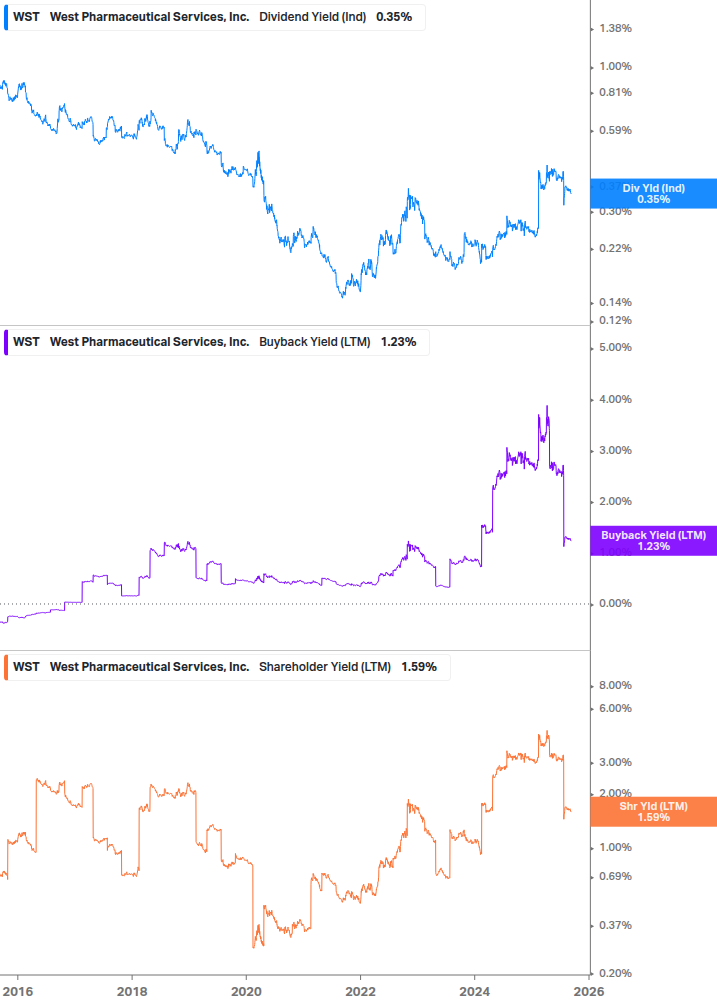Click the 2020 label on the time axis
Image resolution: width=717 pixels, height=1005 pixels.
(x=246, y=992)
